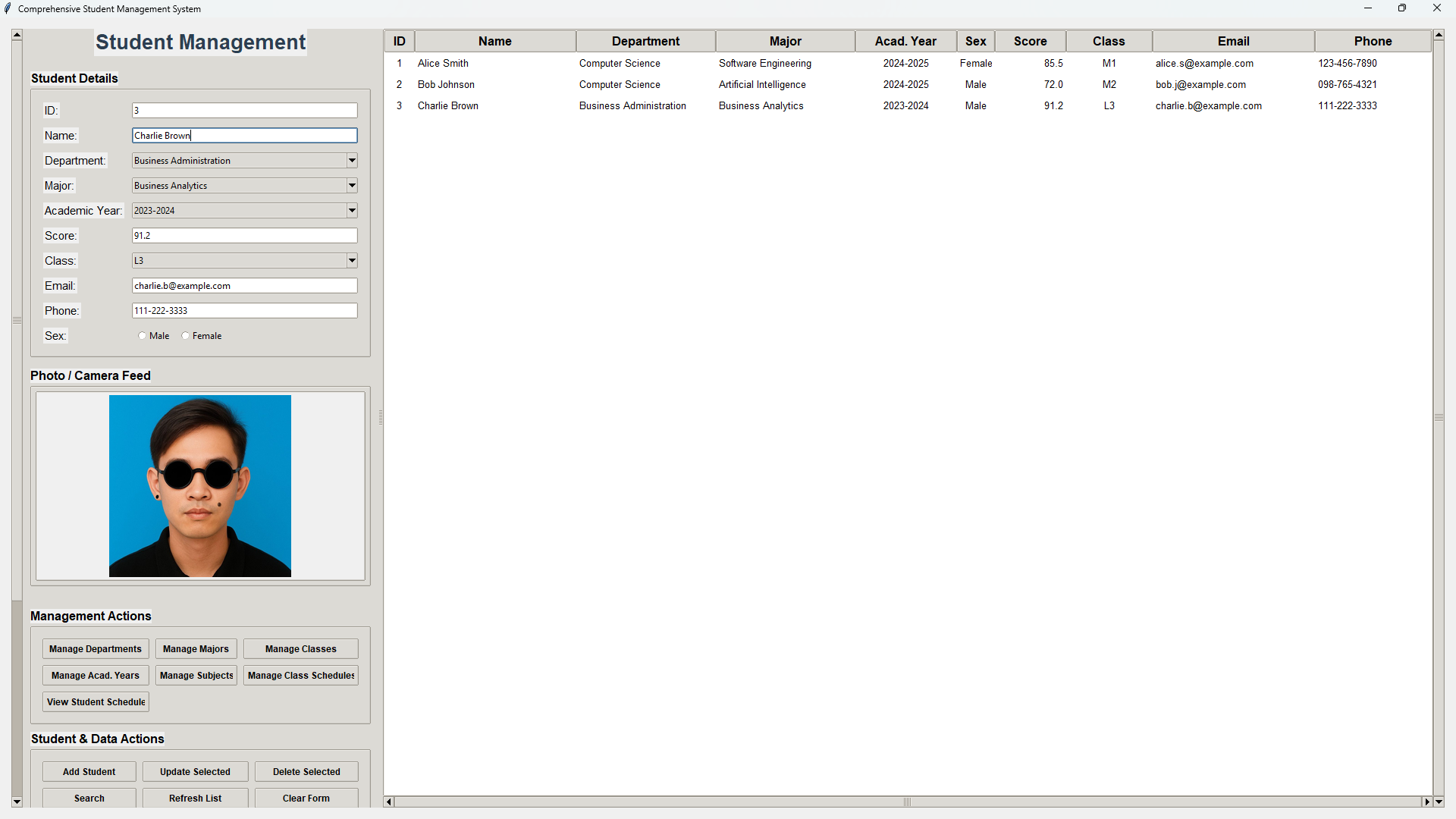Open Manage Majors
This screenshot has width=1456, height=819.
click(196, 649)
